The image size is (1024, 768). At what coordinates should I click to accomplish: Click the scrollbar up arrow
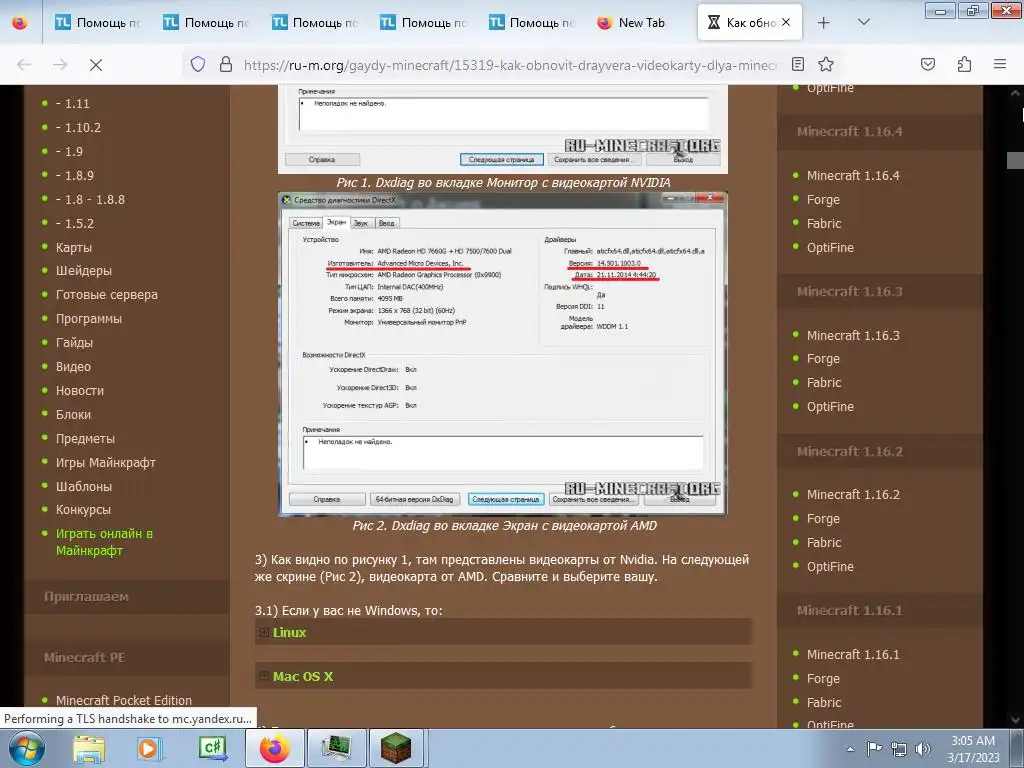coord(1016,93)
